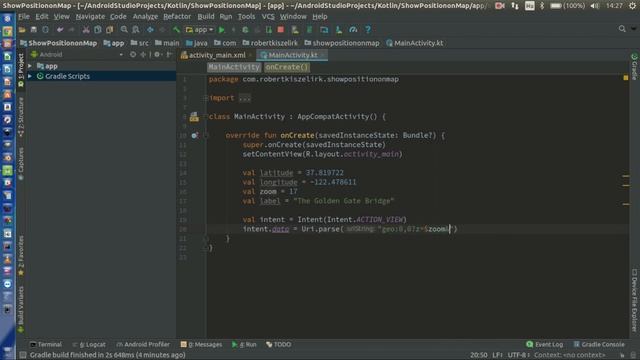
Task: Expand the Gradle Scripts tree node
Action: 30,76
